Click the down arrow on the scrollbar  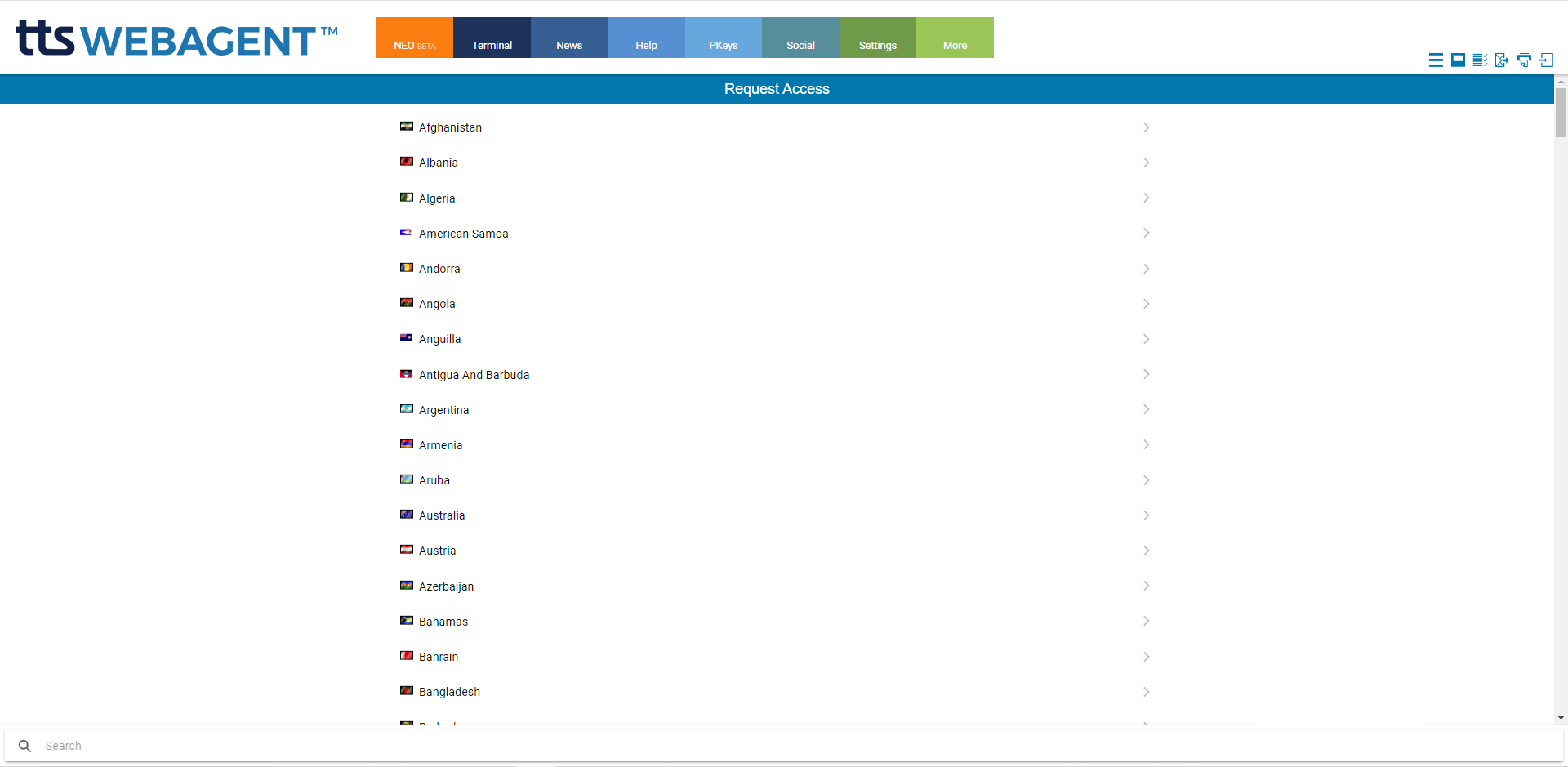pos(1561,718)
